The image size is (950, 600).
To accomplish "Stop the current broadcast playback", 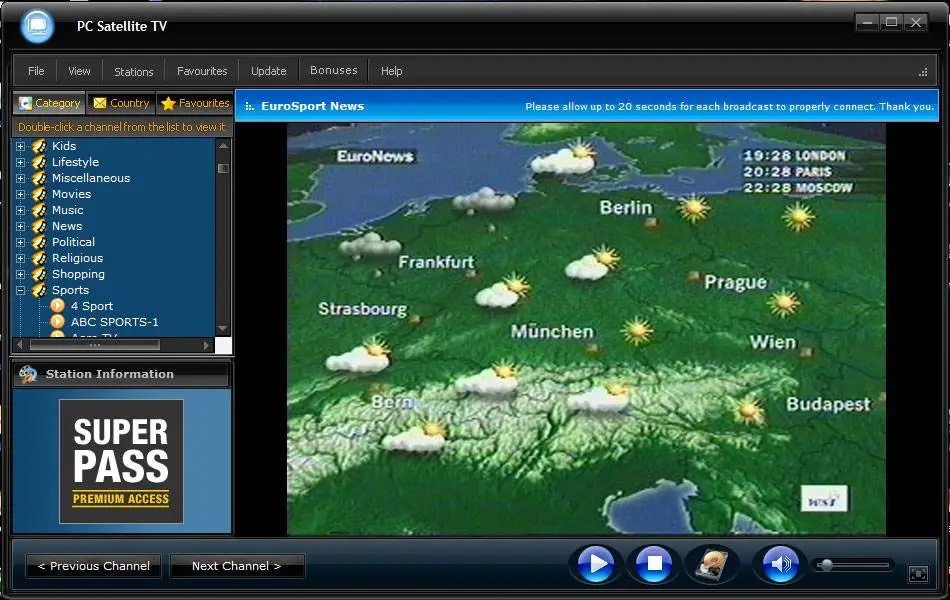I will click(x=654, y=565).
